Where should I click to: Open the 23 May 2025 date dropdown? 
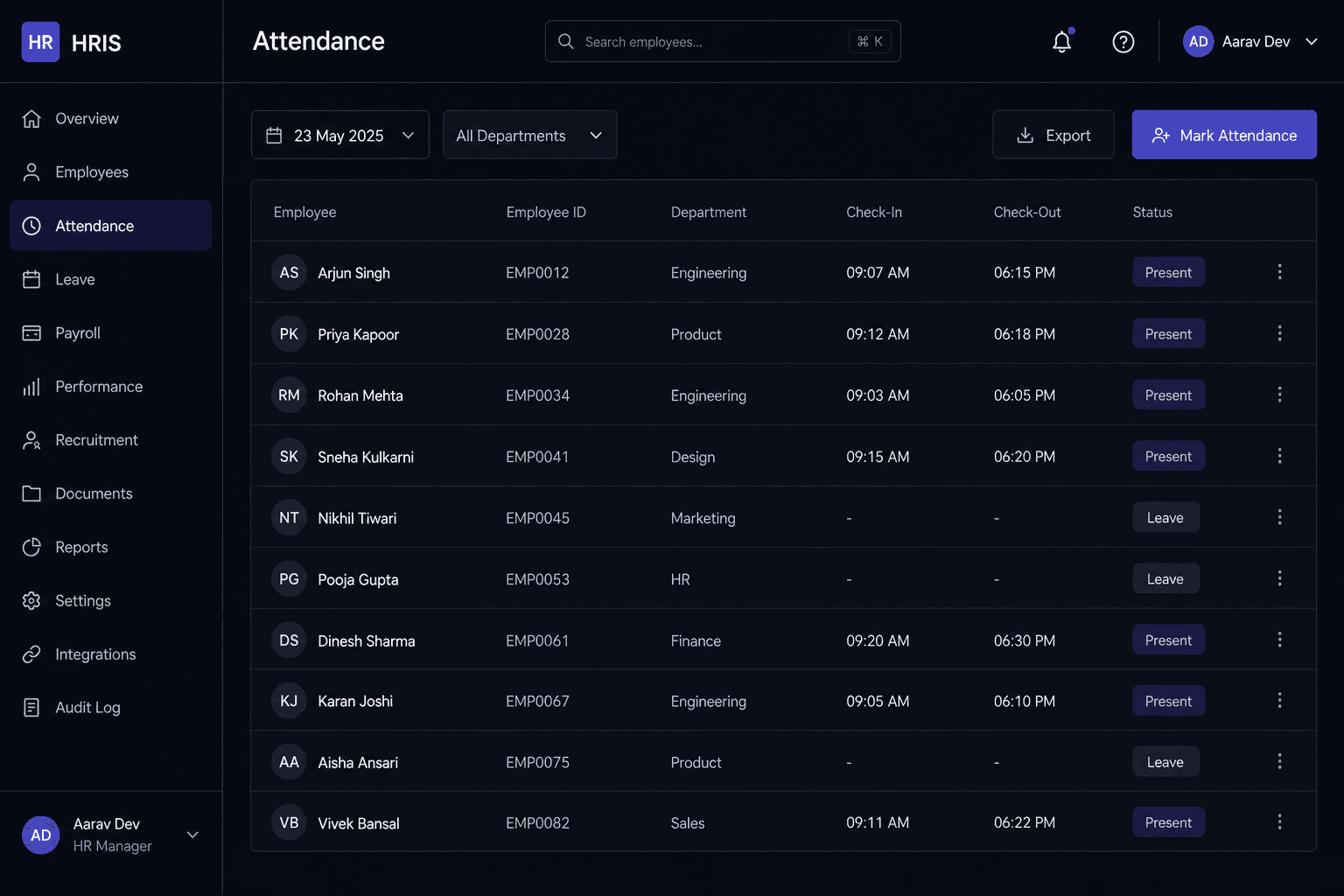pyautogui.click(x=339, y=135)
